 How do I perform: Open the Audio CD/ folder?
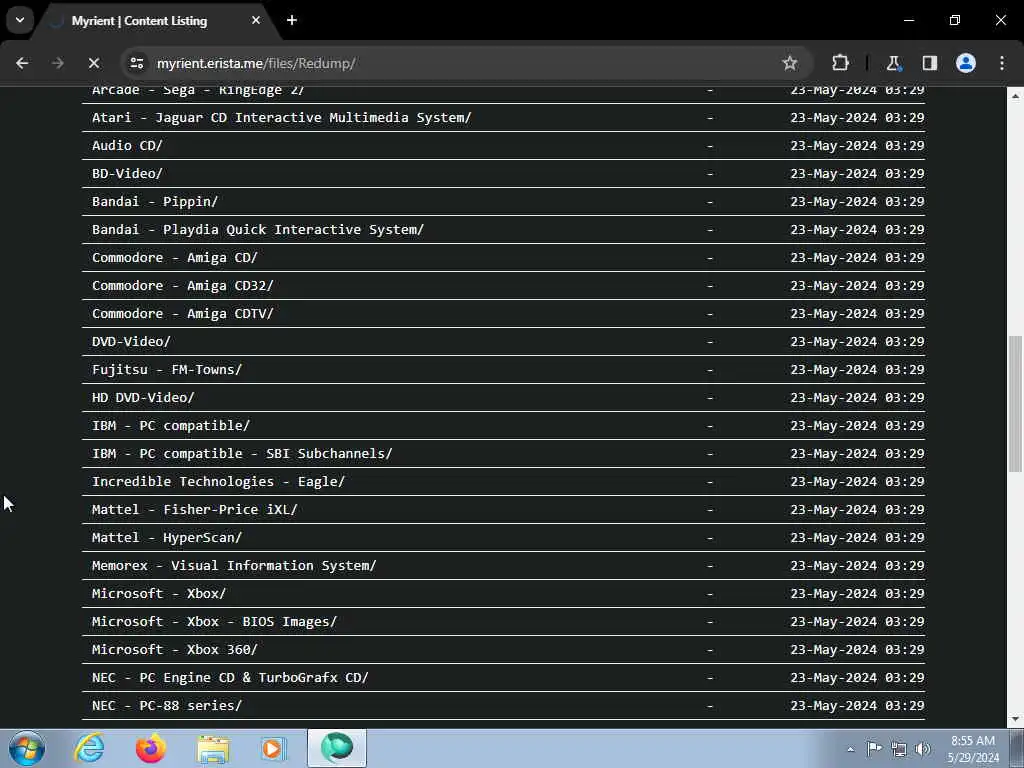pos(127,146)
